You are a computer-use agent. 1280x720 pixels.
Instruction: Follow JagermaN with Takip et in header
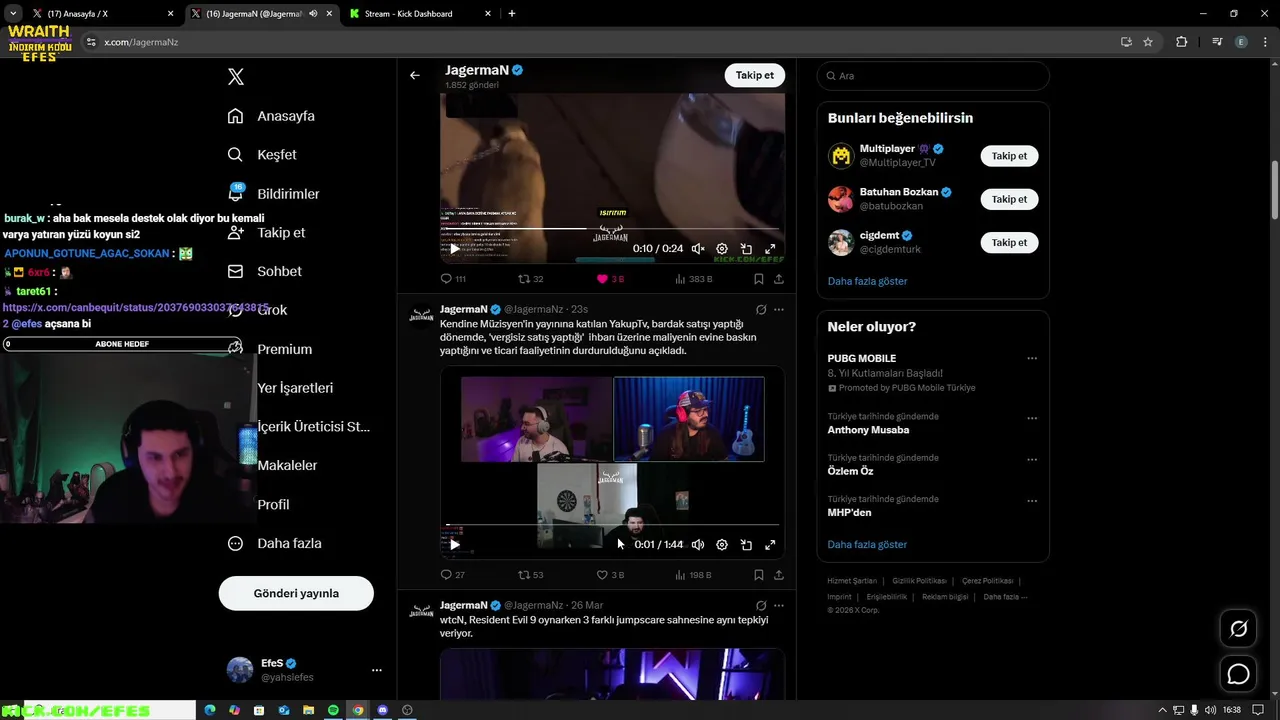point(755,75)
